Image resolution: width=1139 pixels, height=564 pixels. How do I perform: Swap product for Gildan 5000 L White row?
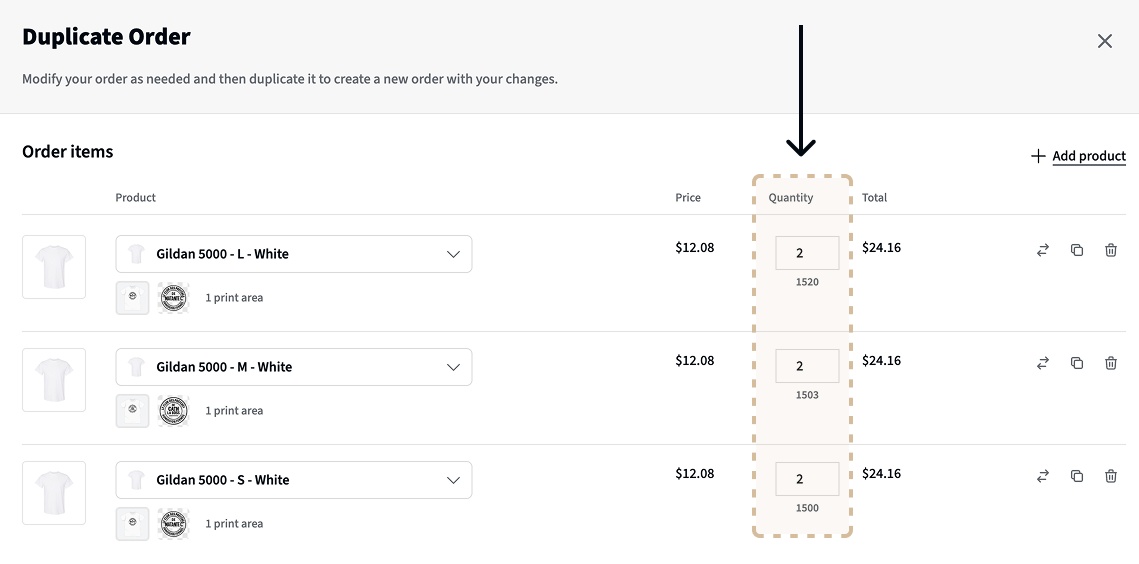(x=1043, y=250)
